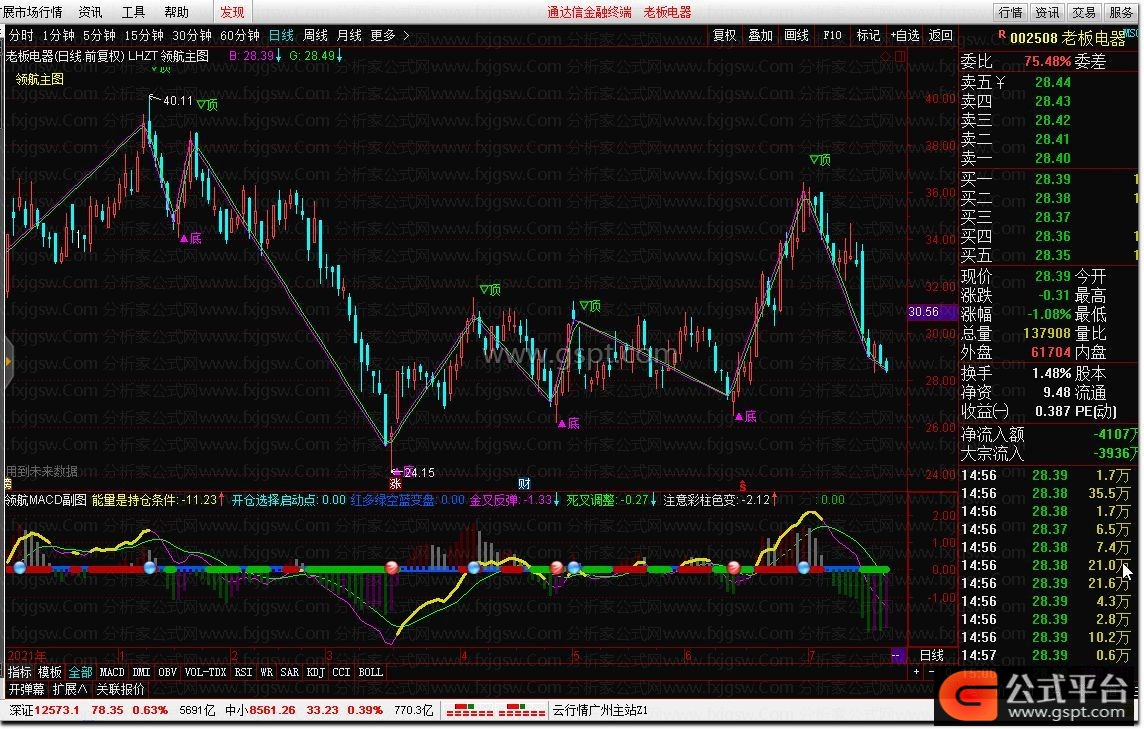
Task: Switch indicator to KDJ
Action: pos(315,672)
